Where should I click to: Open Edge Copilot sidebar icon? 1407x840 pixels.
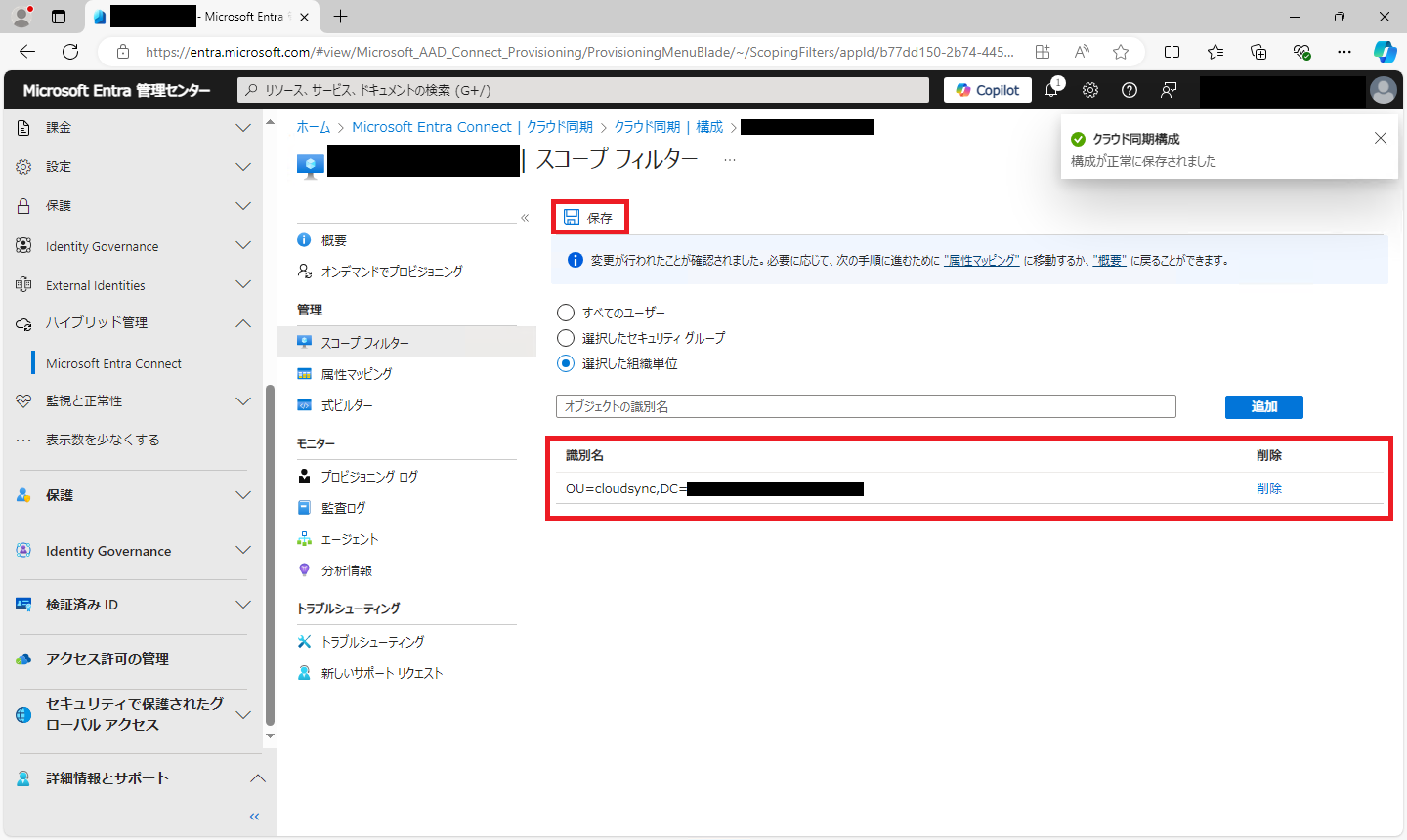click(x=1385, y=52)
